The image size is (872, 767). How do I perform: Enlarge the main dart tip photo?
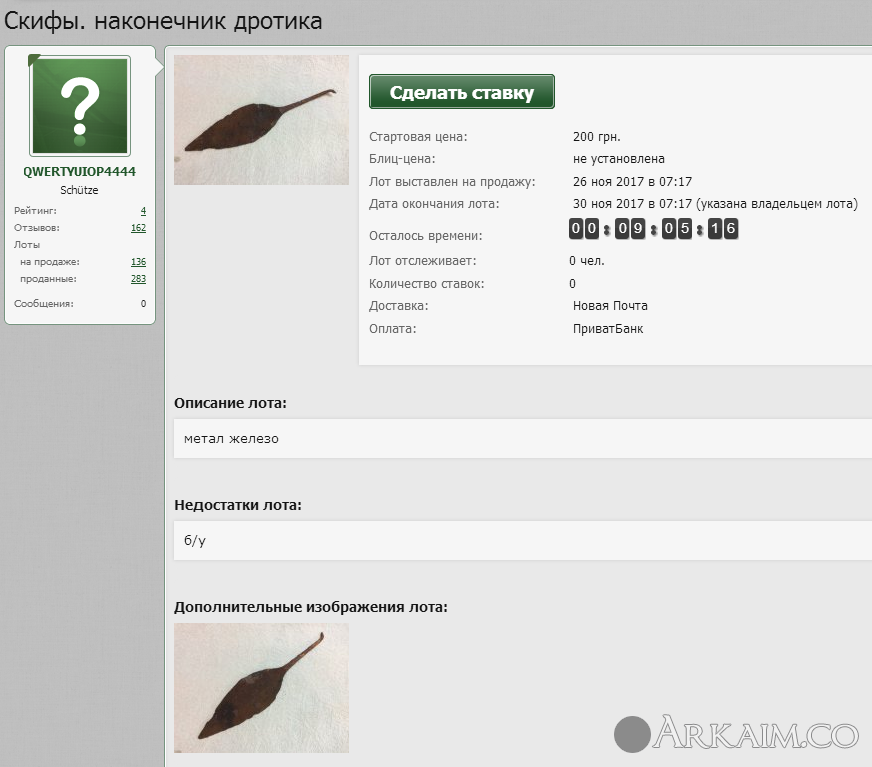tap(261, 120)
